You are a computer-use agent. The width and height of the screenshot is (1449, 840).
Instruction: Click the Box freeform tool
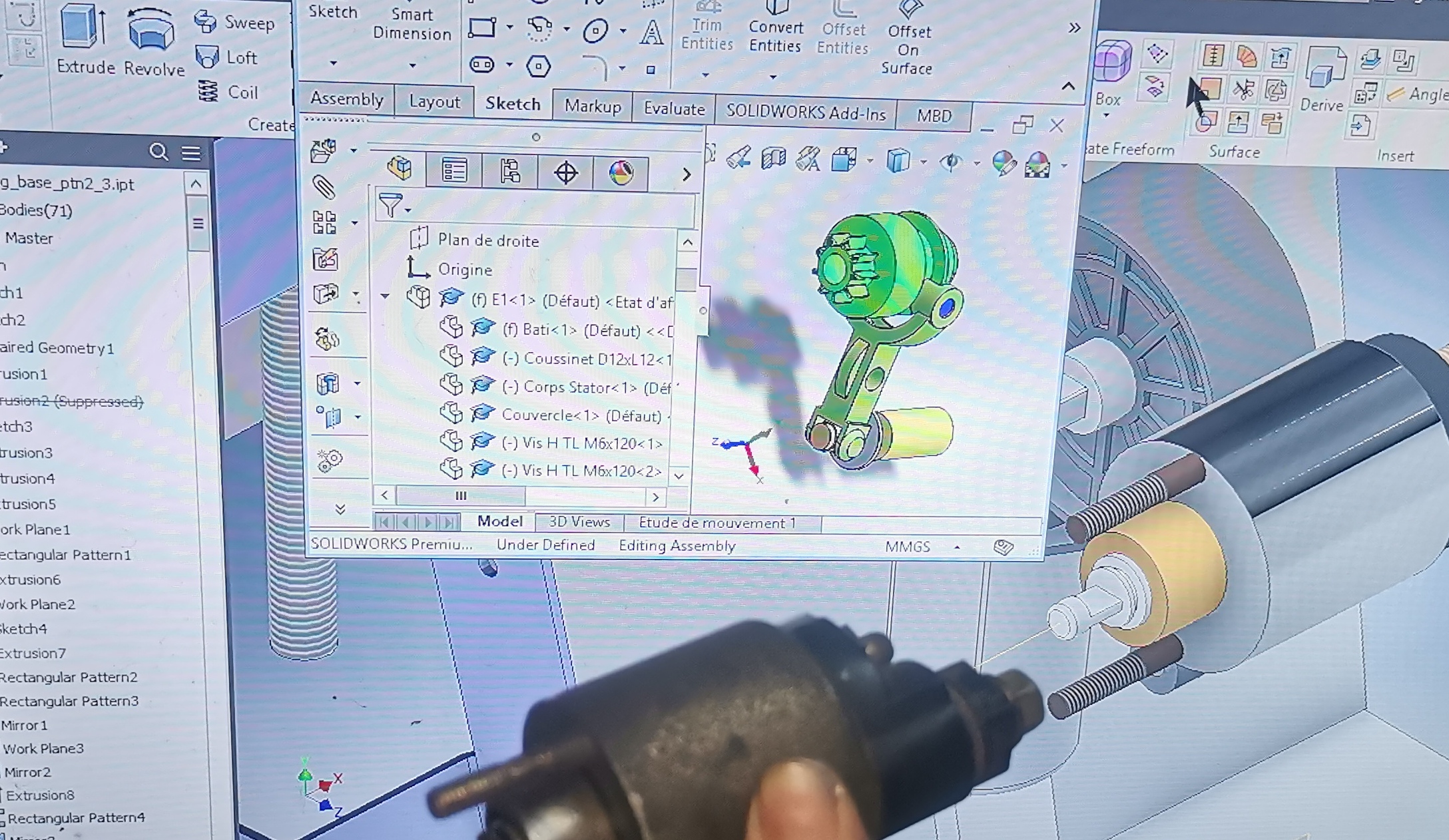[x=1111, y=72]
